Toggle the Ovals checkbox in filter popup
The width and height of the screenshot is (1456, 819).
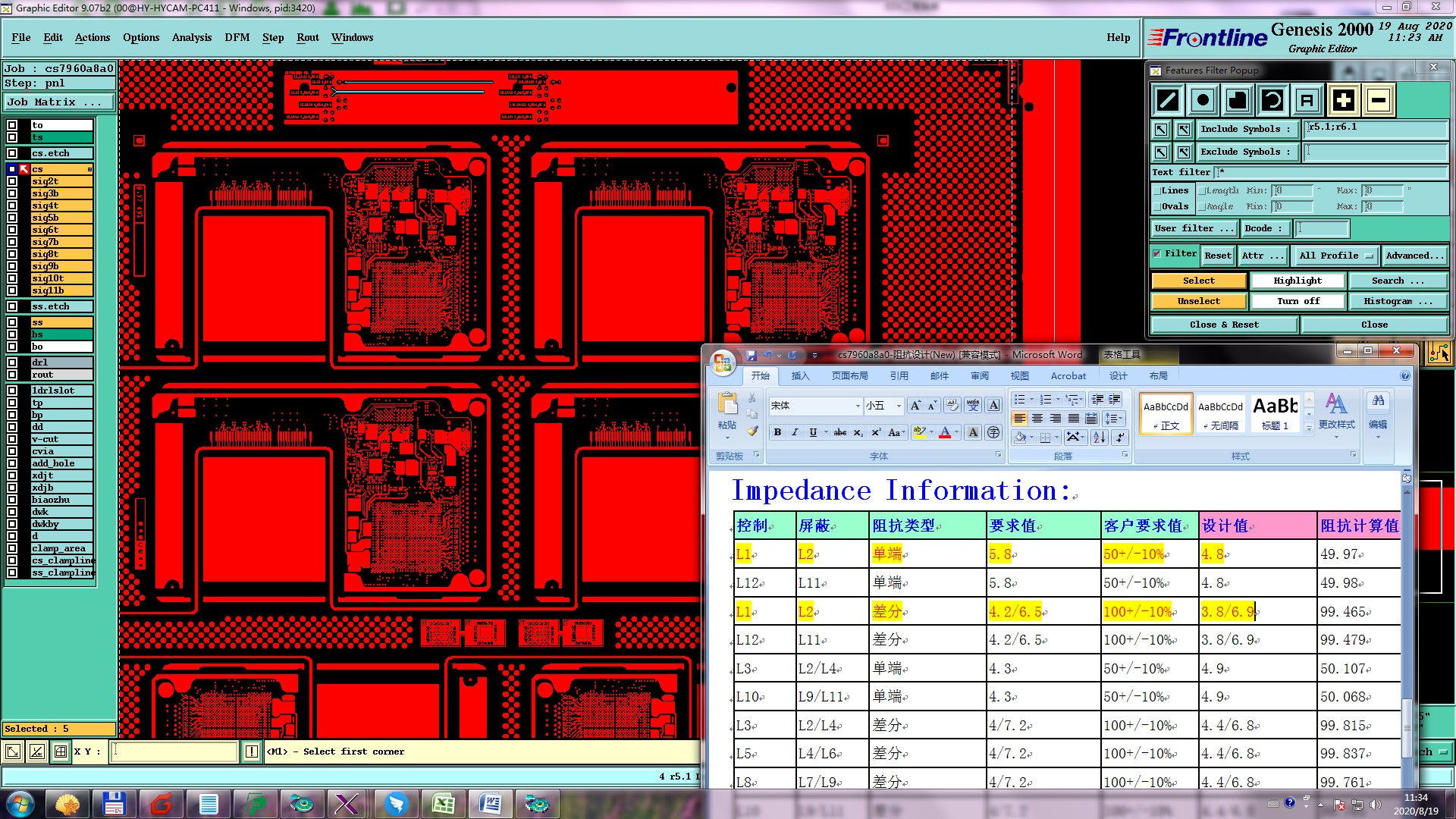(1156, 207)
